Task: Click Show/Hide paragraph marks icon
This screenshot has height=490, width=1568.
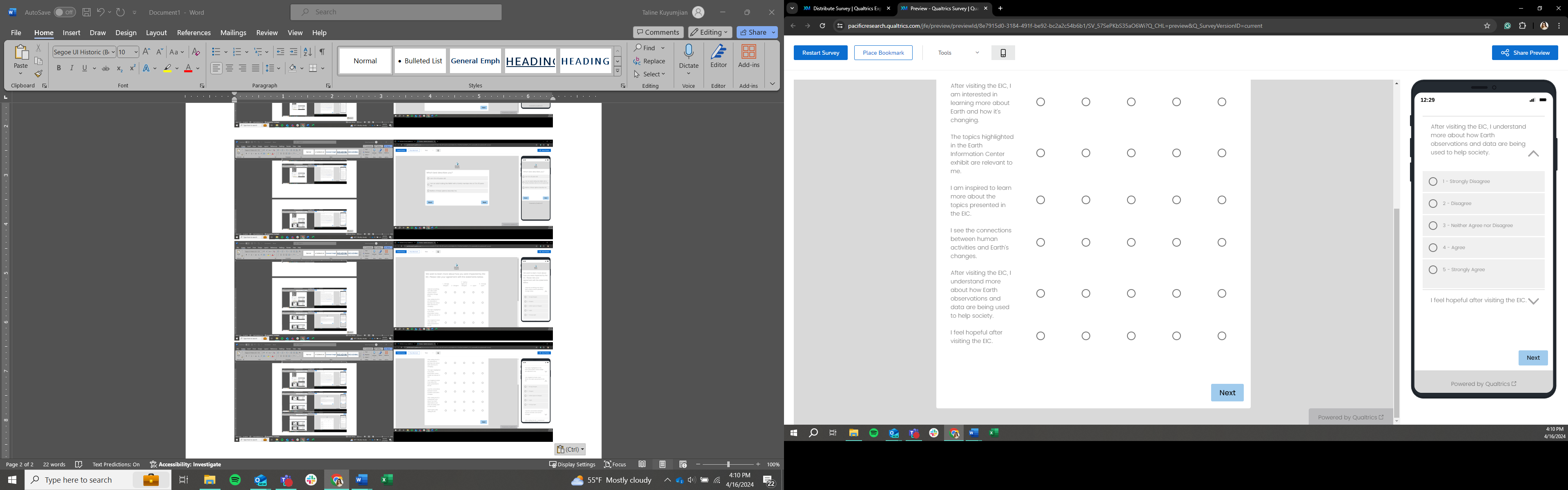Action: (322, 52)
